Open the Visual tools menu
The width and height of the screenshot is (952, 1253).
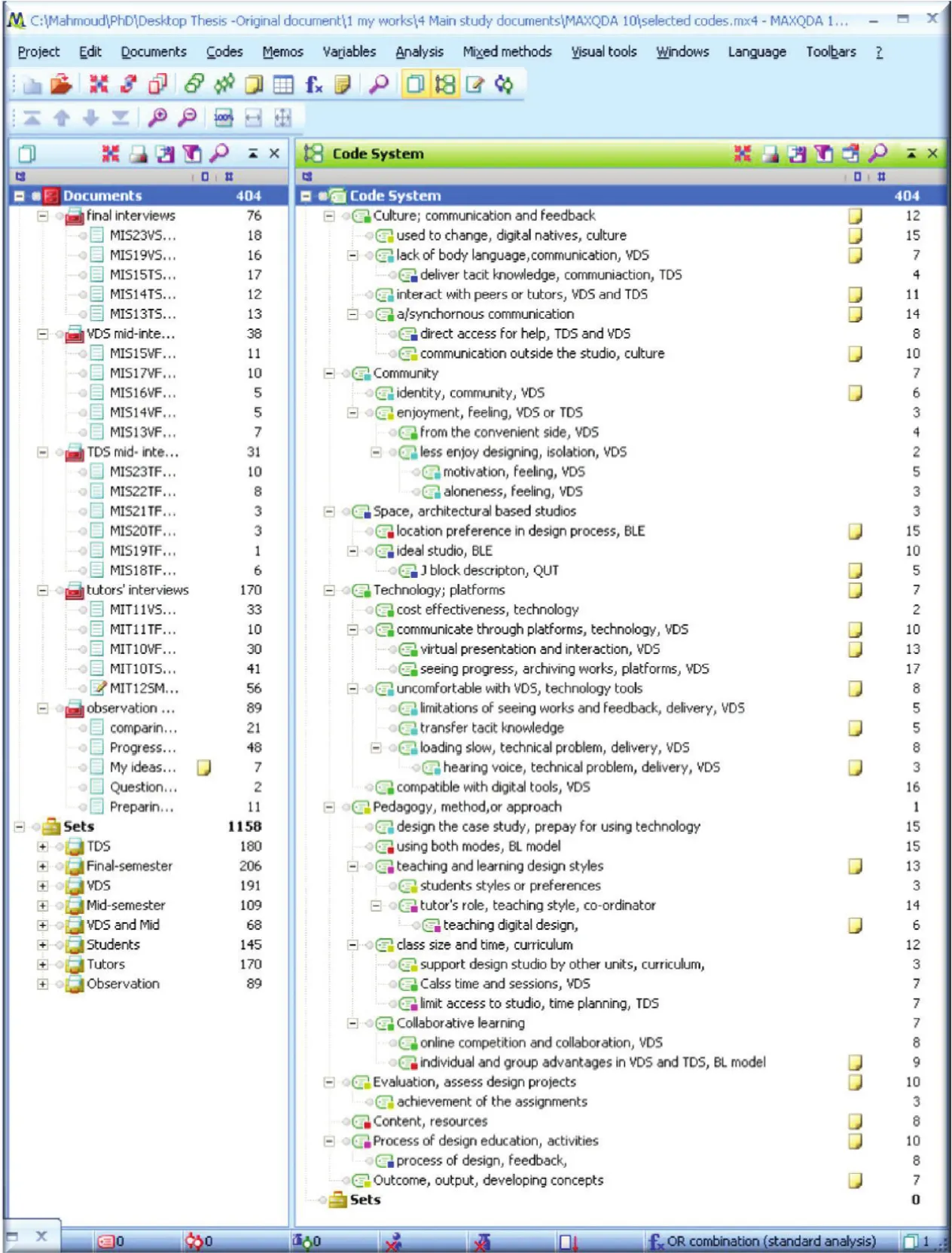tap(603, 52)
